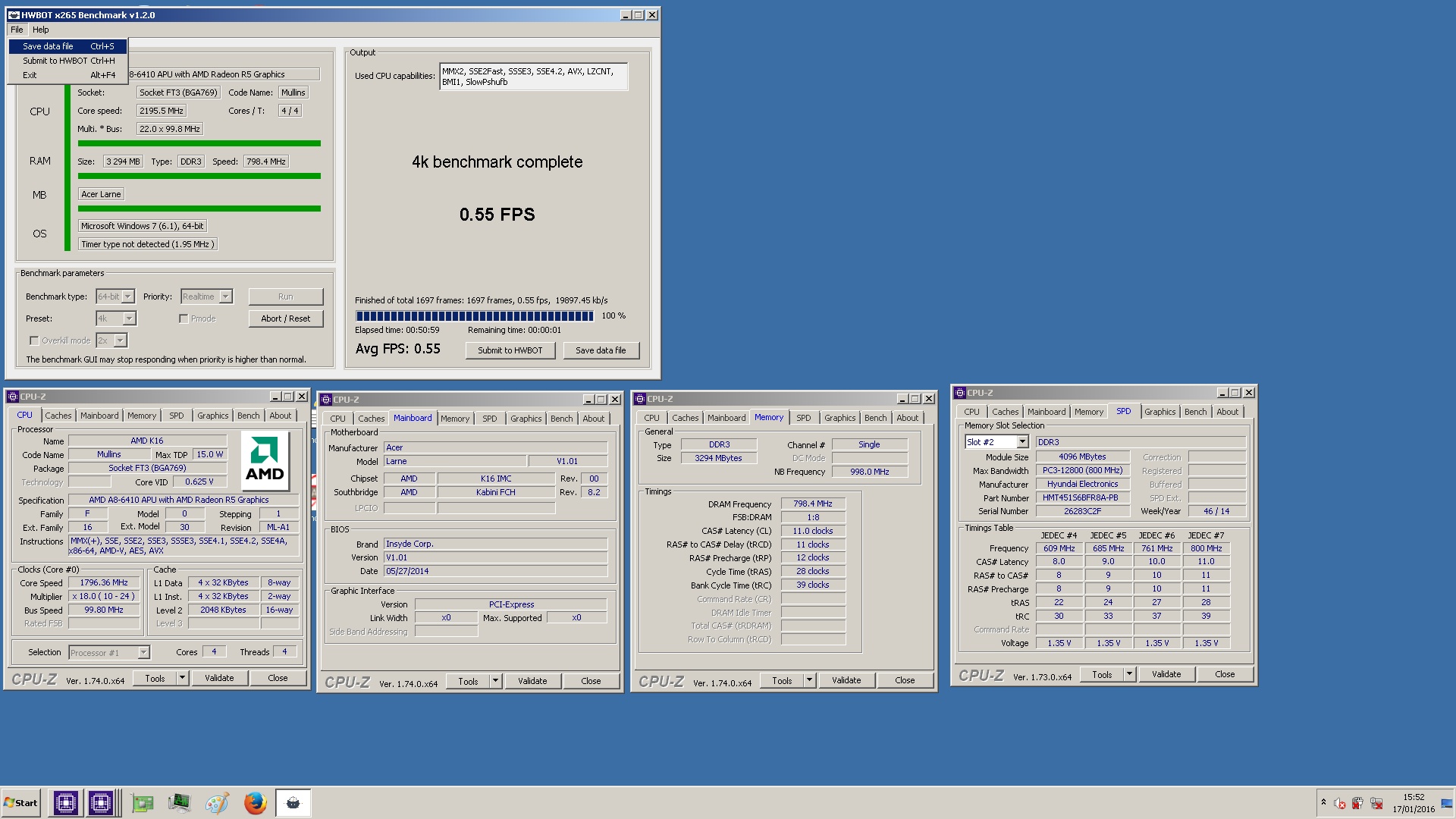
Task: Switch to About tab in CPU-Z SPD window
Action: click(x=1228, y=412)
